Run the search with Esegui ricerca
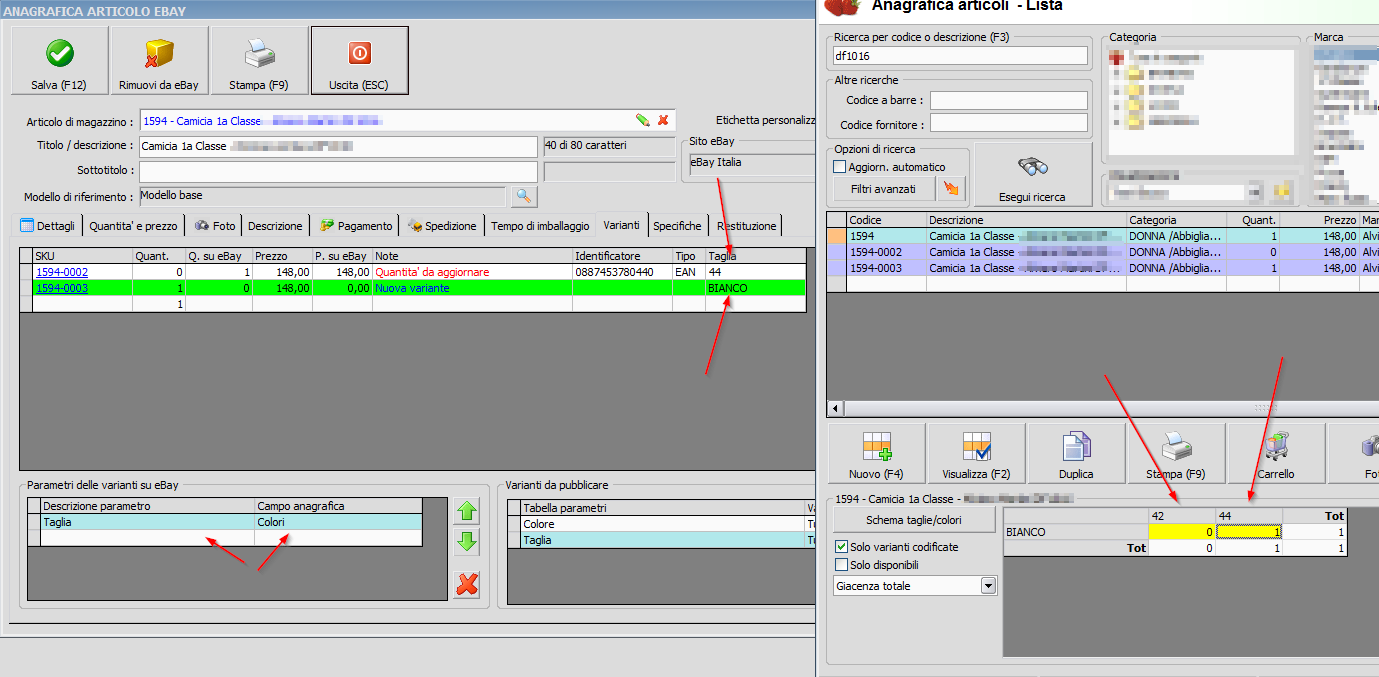Screen dimensions: 1379x677 coord(1032,175)
